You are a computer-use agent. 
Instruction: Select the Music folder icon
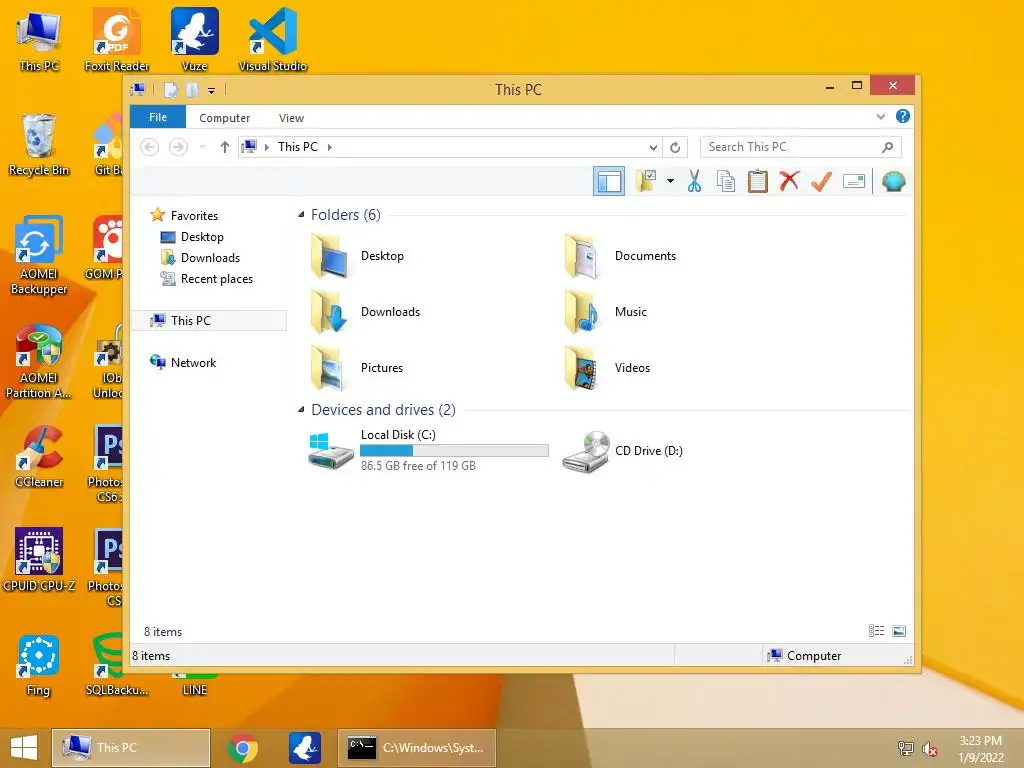pyautogui.click(x=583, y=312)
